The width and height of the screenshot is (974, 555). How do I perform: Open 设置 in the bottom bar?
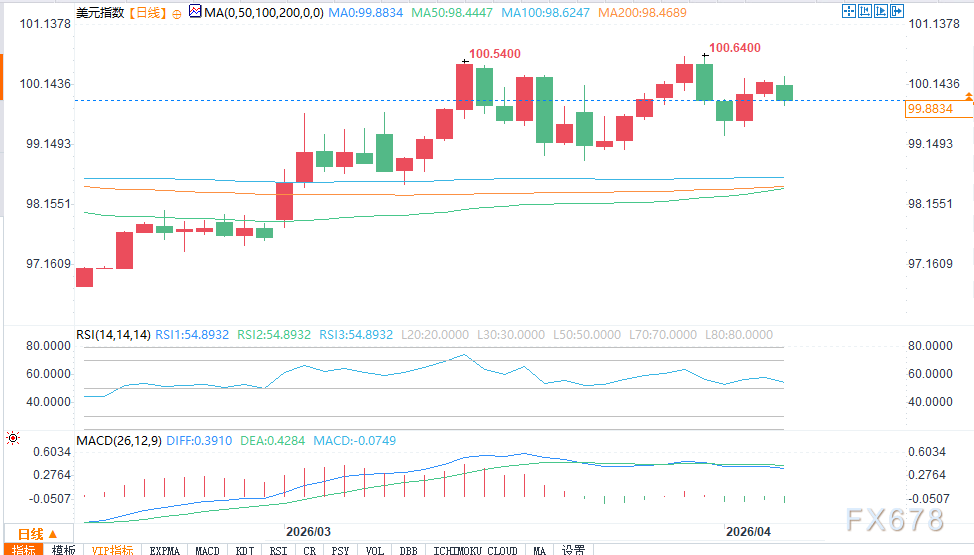(573, 549)
